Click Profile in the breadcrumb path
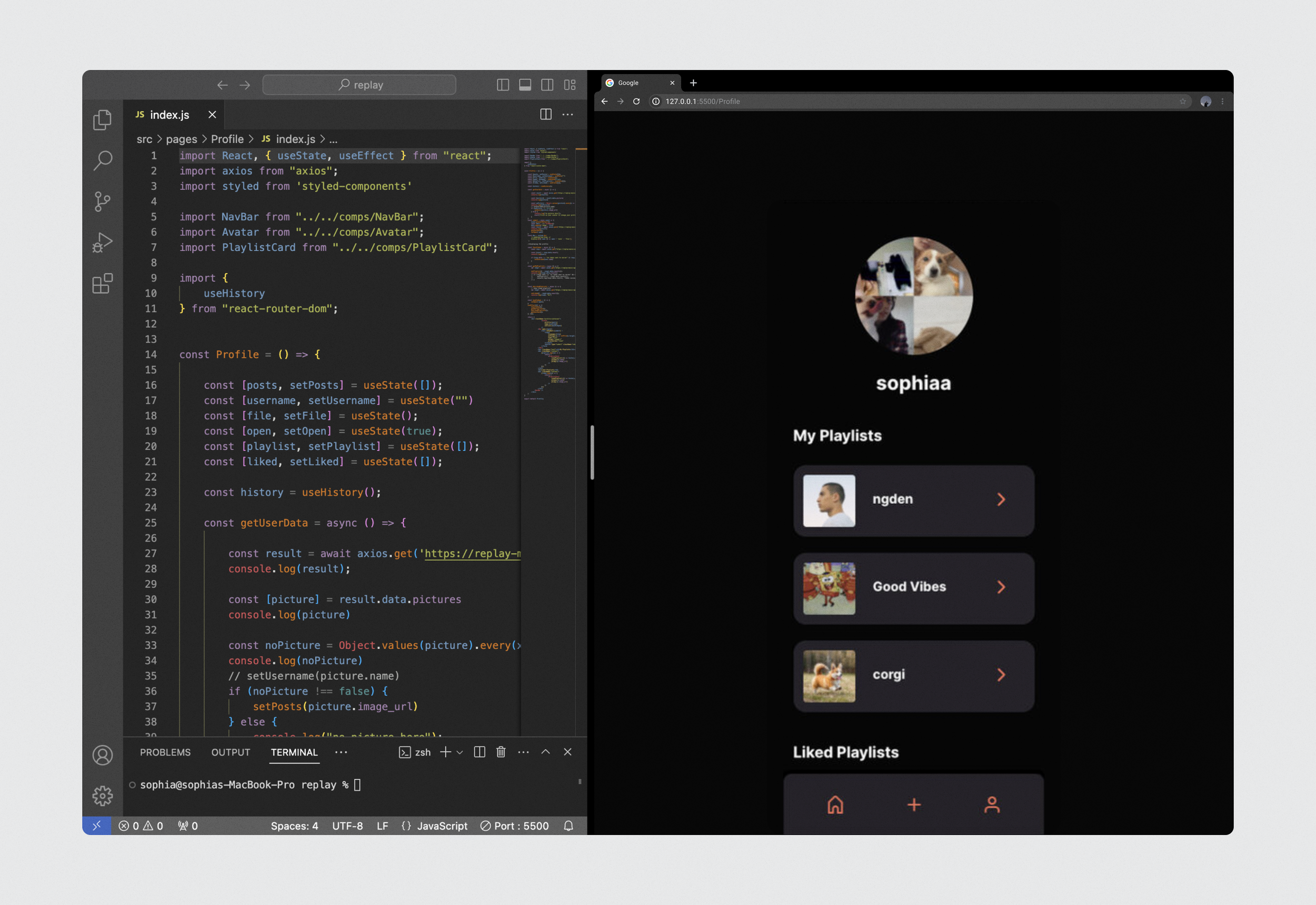Screen dimensions: 1316x905 pos(227,139)
